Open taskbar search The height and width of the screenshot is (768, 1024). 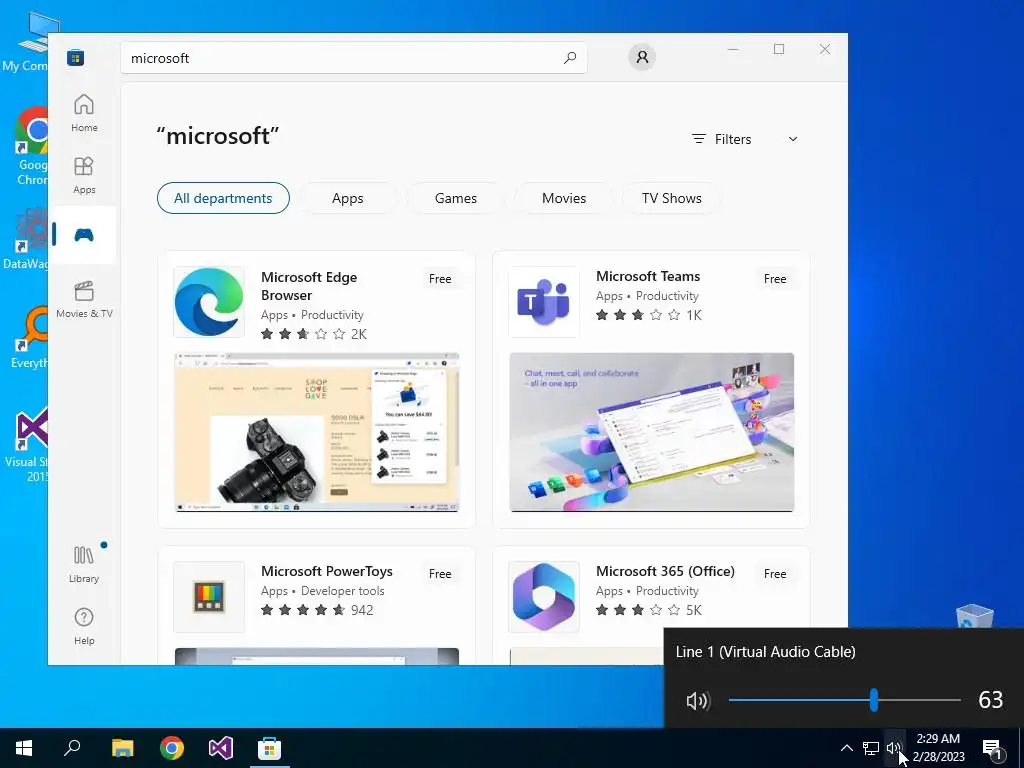(x=72, y=748)
